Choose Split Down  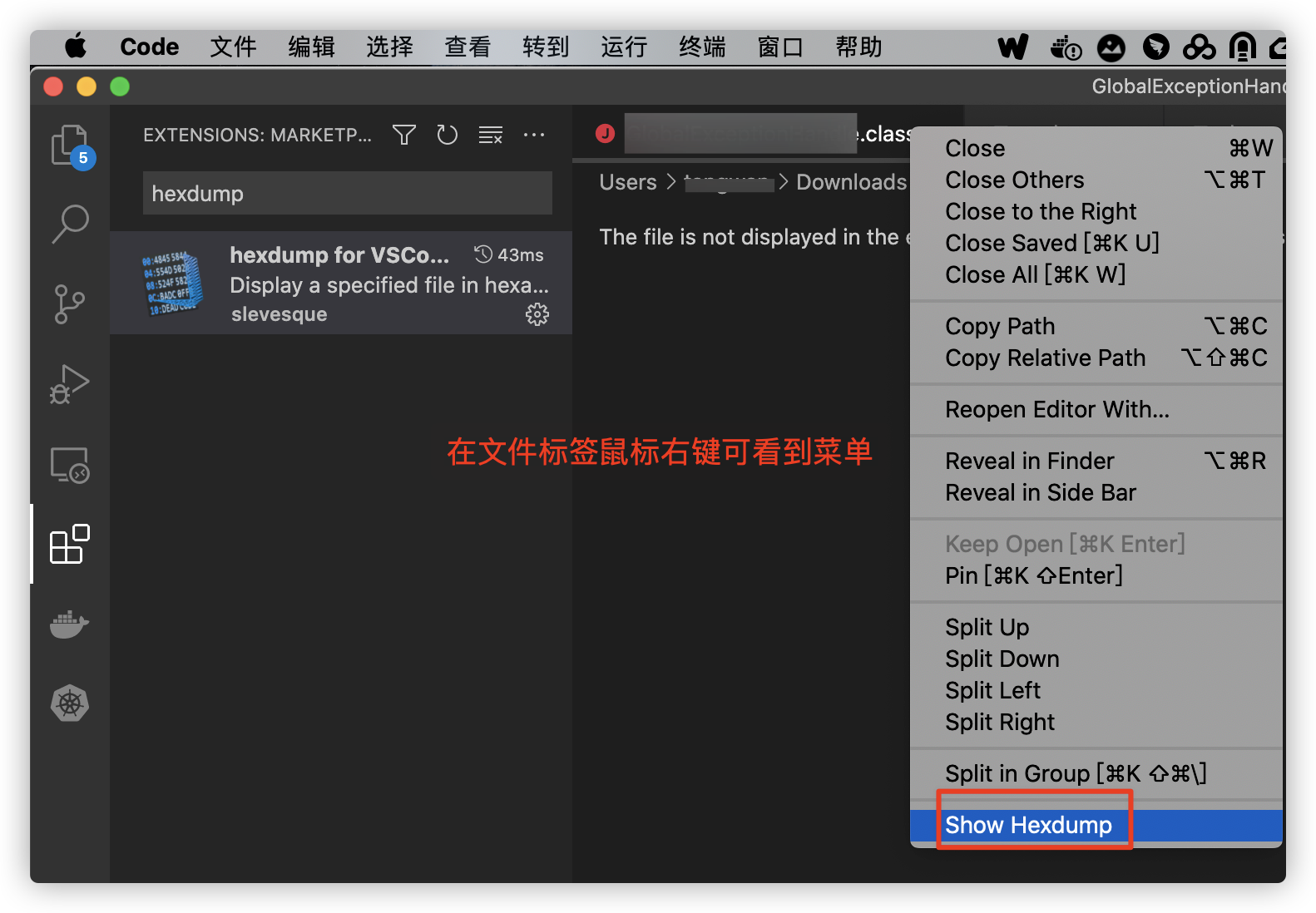[x=1096, y=659]
